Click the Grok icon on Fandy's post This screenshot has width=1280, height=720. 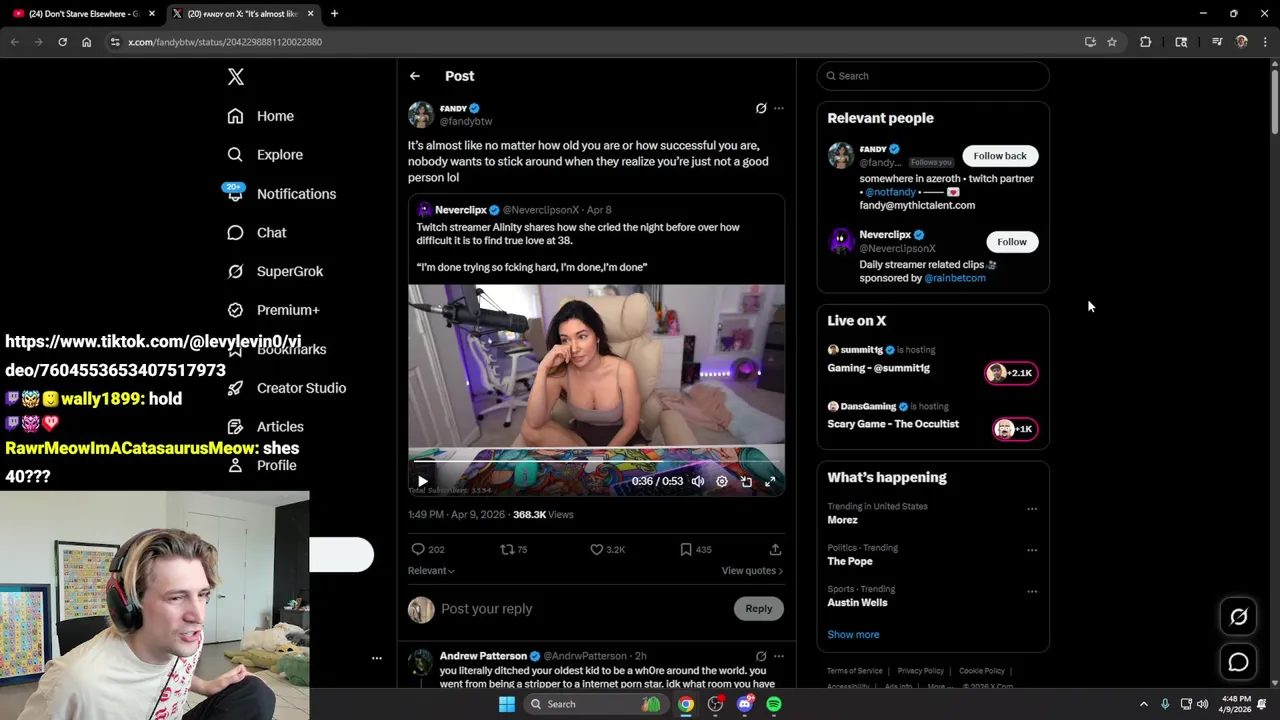(x=761, y=108)
